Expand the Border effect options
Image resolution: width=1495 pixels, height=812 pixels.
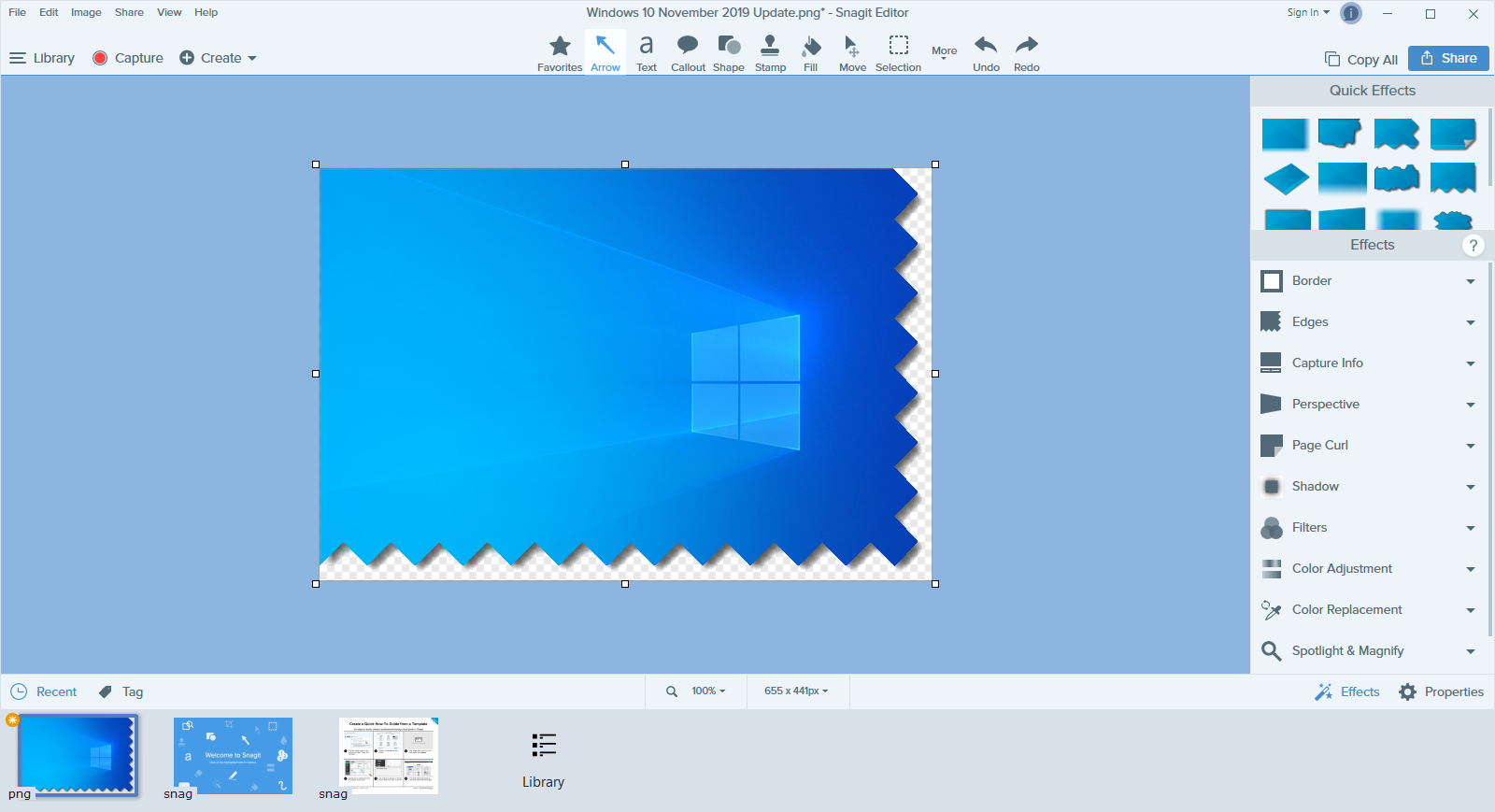[x=1471, y=281]
